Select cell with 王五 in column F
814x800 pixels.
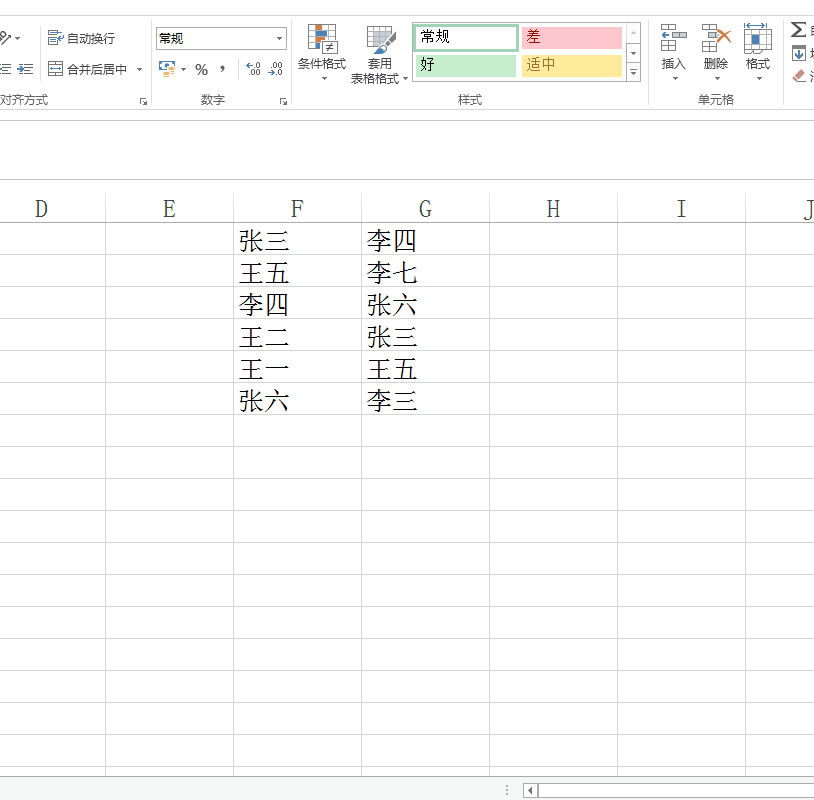[297, 271]
